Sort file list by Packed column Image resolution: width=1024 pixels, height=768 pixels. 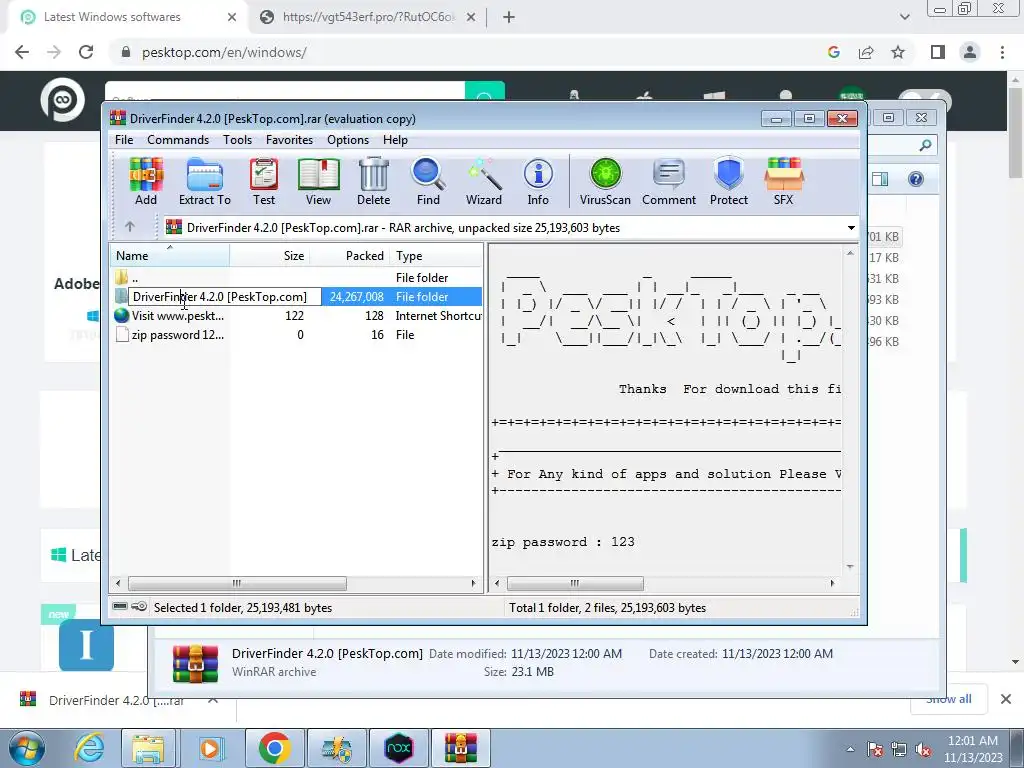tap(349, 255)
